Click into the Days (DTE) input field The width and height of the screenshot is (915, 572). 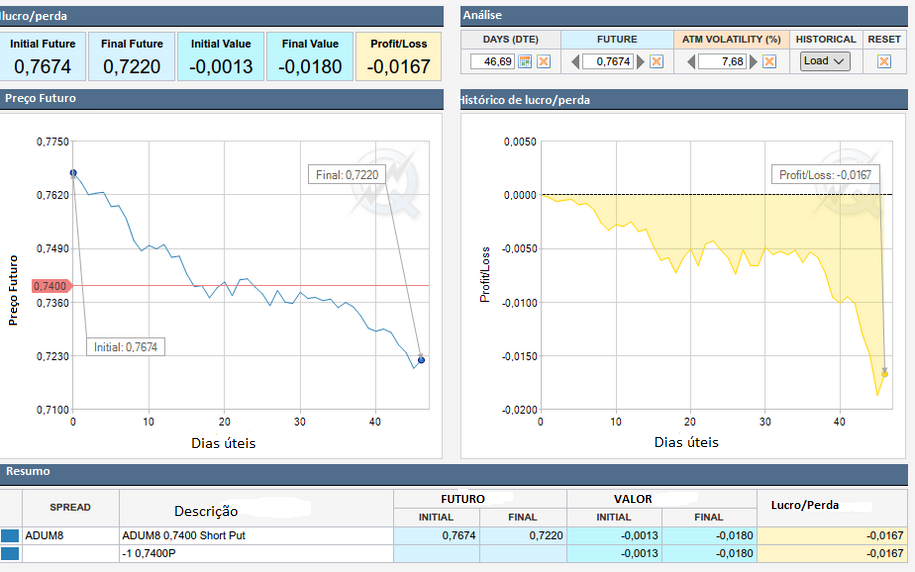point(492,62)
